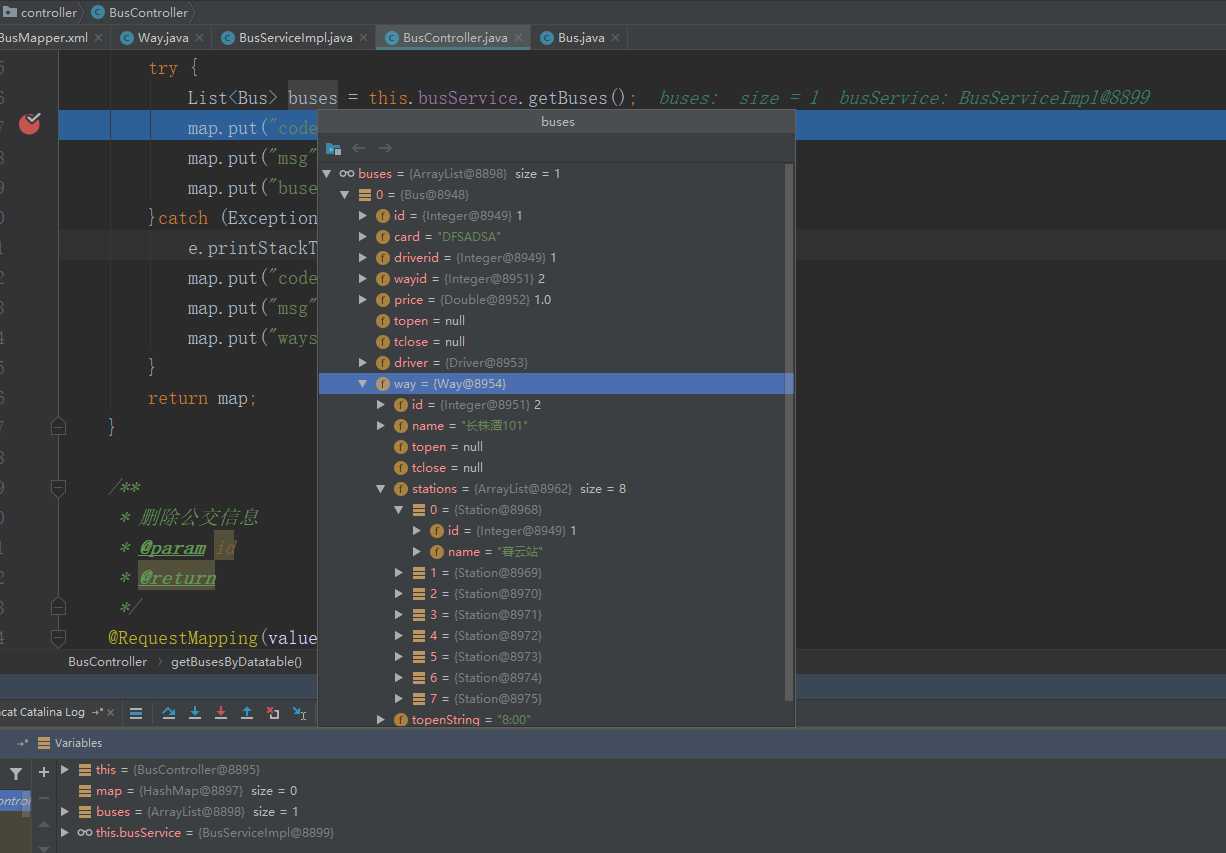Switch to the BusServiceImpl.java tab
The height and width of the screenshot is (853, 1226).
(295, 38)
